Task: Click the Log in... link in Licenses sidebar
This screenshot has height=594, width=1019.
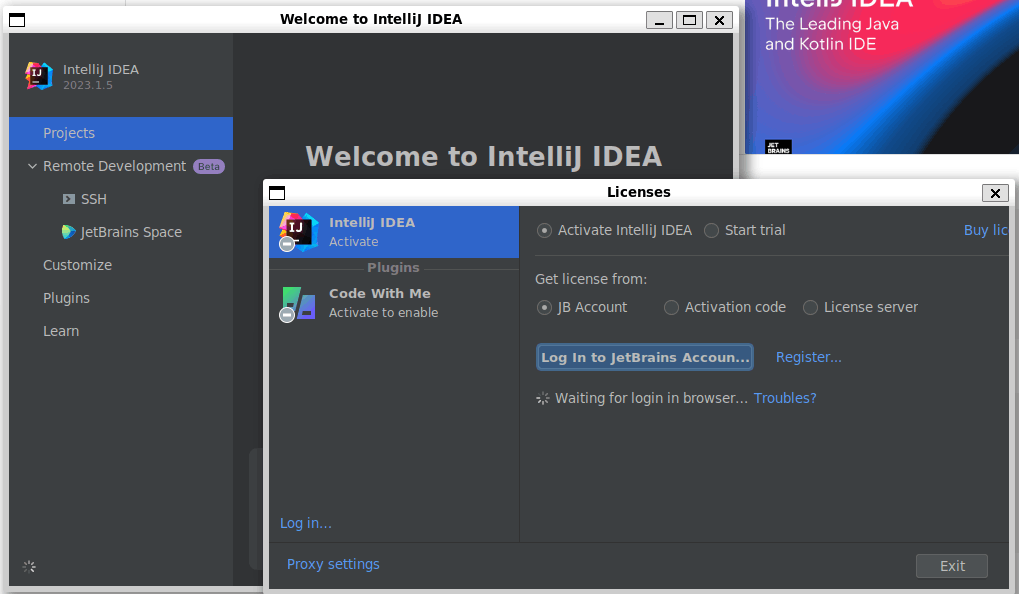Action: (305, 523)
